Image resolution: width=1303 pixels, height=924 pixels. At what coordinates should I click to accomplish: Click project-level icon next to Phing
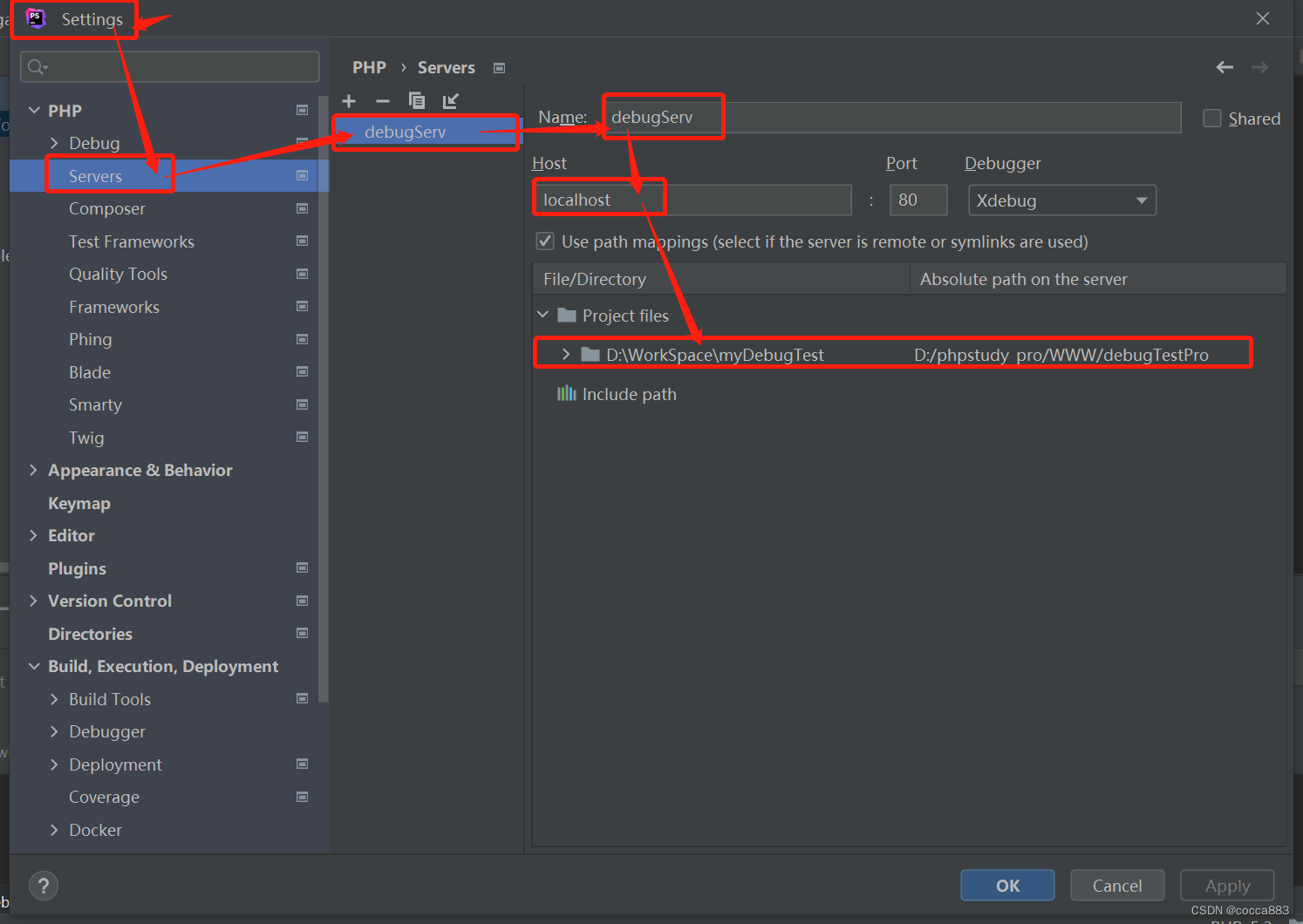point(302,339)
